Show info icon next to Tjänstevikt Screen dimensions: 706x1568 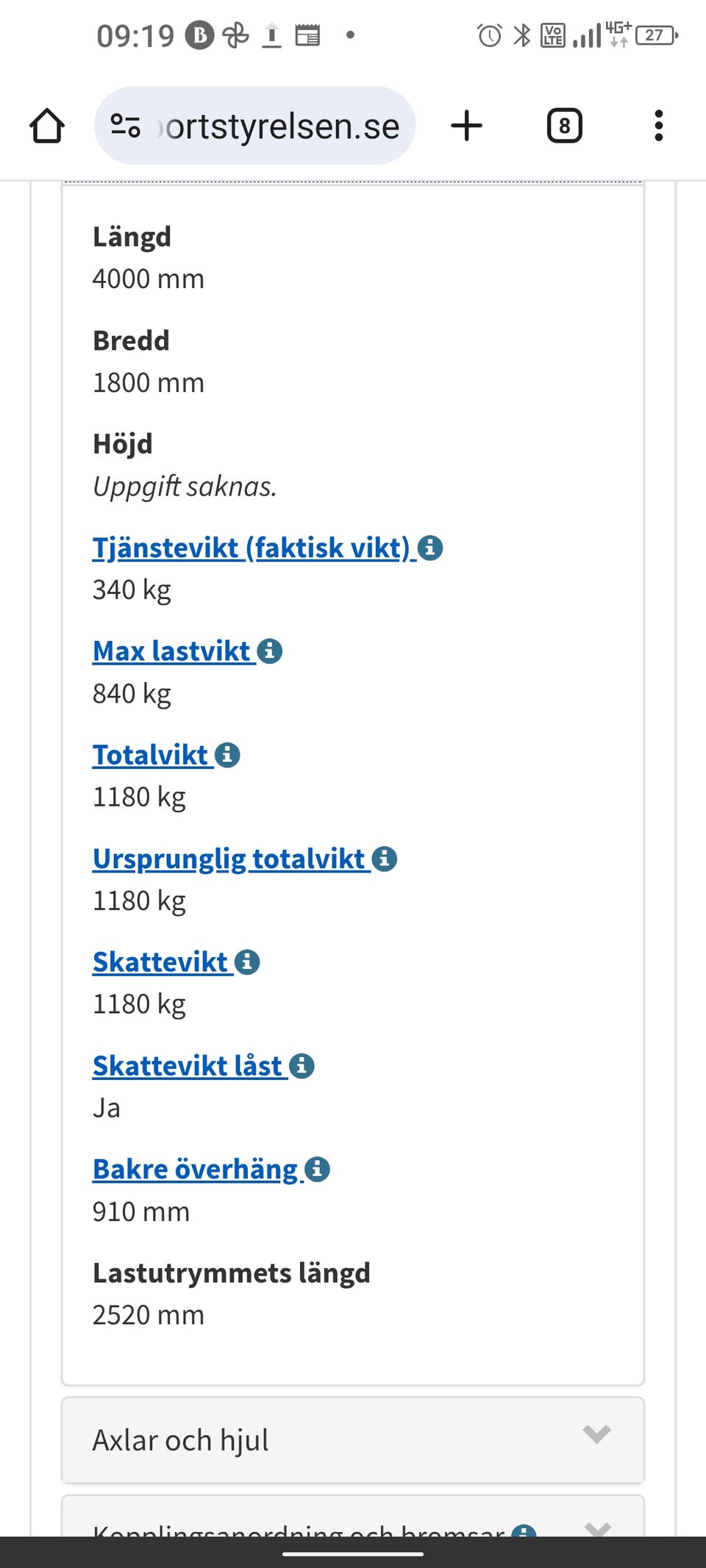pyautogui.click(x=430, y=548)
